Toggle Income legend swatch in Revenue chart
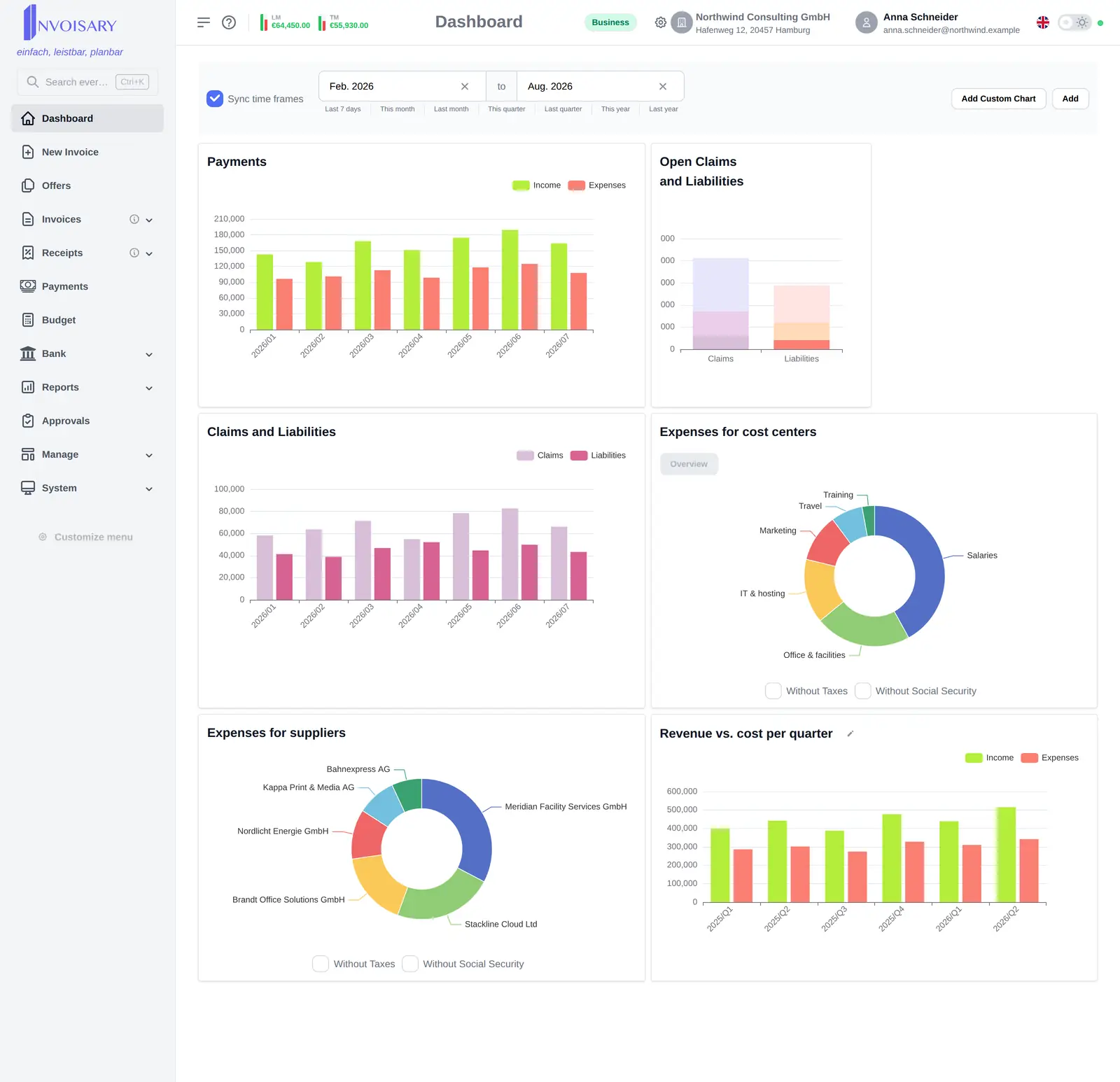 pos(974,758)
